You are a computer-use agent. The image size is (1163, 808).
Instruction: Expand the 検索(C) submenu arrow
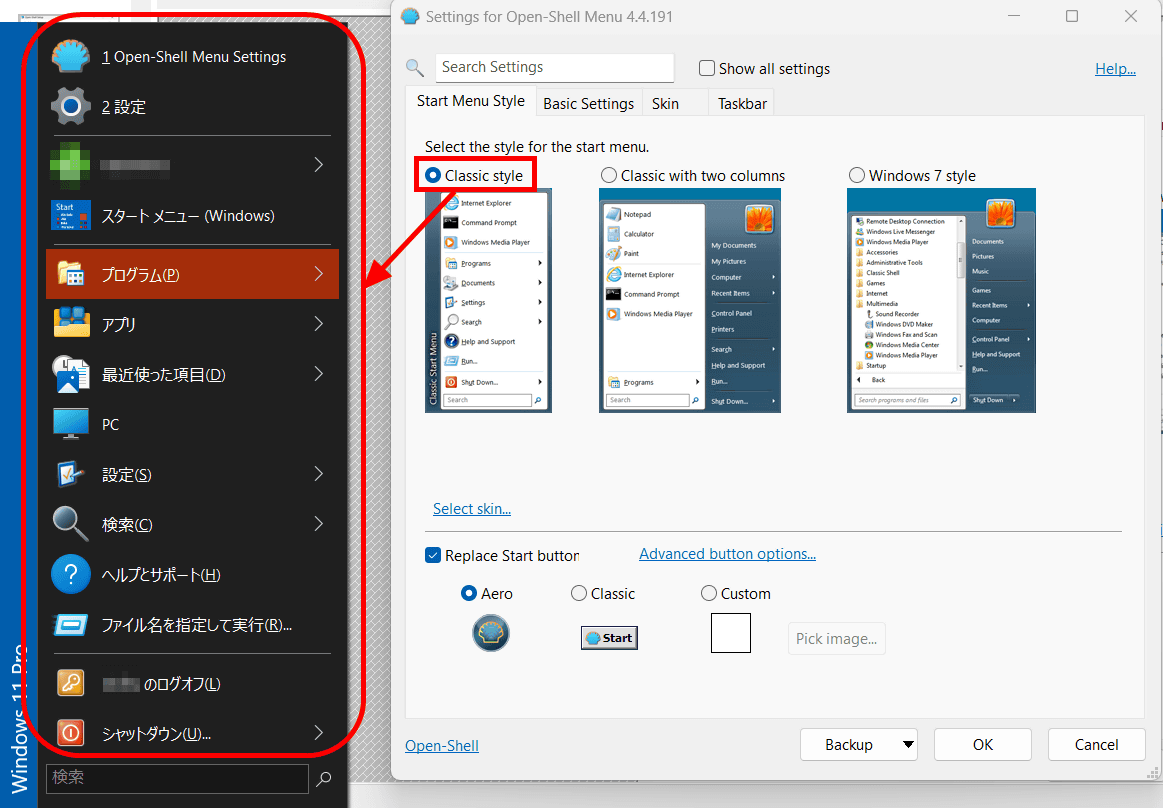click(x=318, y=523)
